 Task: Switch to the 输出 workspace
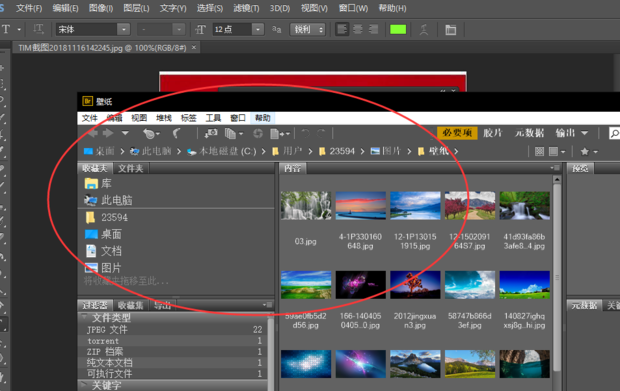tap(565, 133)
